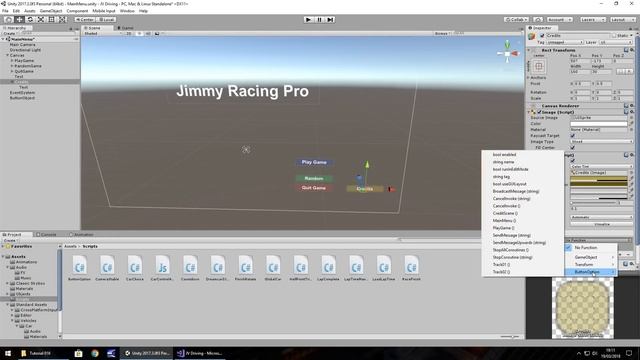Expand the RandomGame hierarchy item

(12, 66)
